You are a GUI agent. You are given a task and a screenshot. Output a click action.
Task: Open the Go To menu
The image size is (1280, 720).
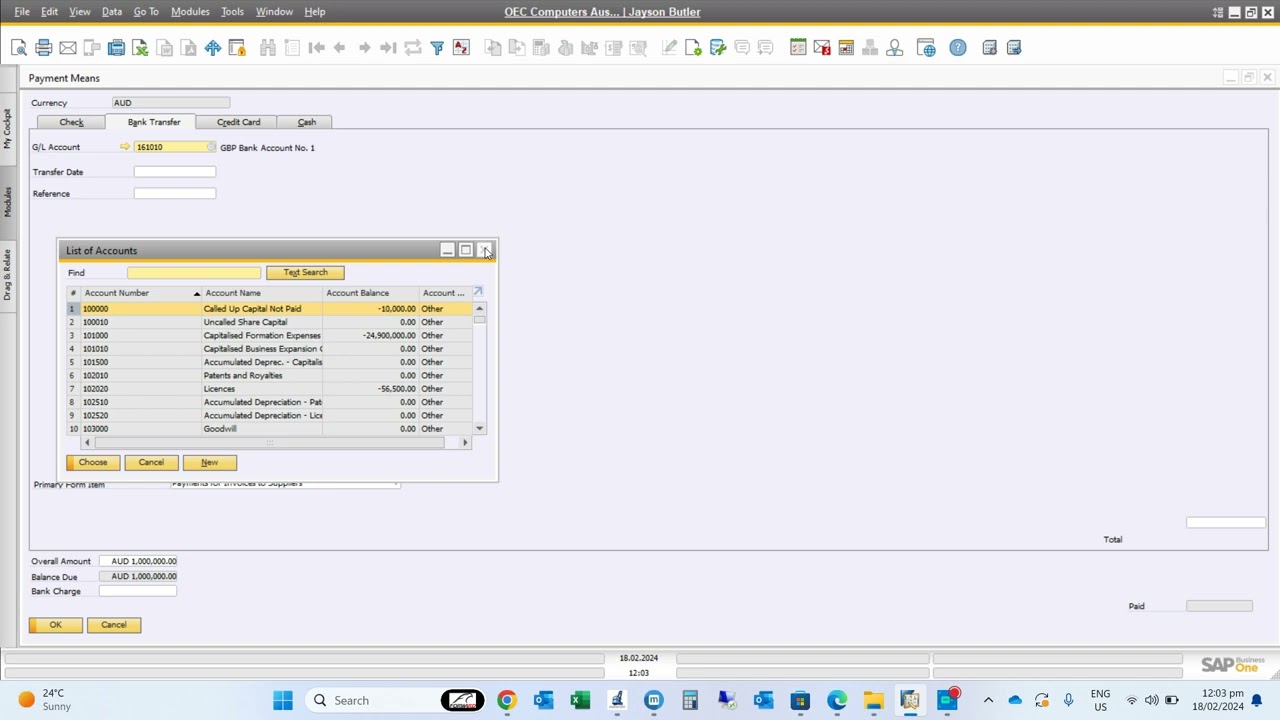146,12
